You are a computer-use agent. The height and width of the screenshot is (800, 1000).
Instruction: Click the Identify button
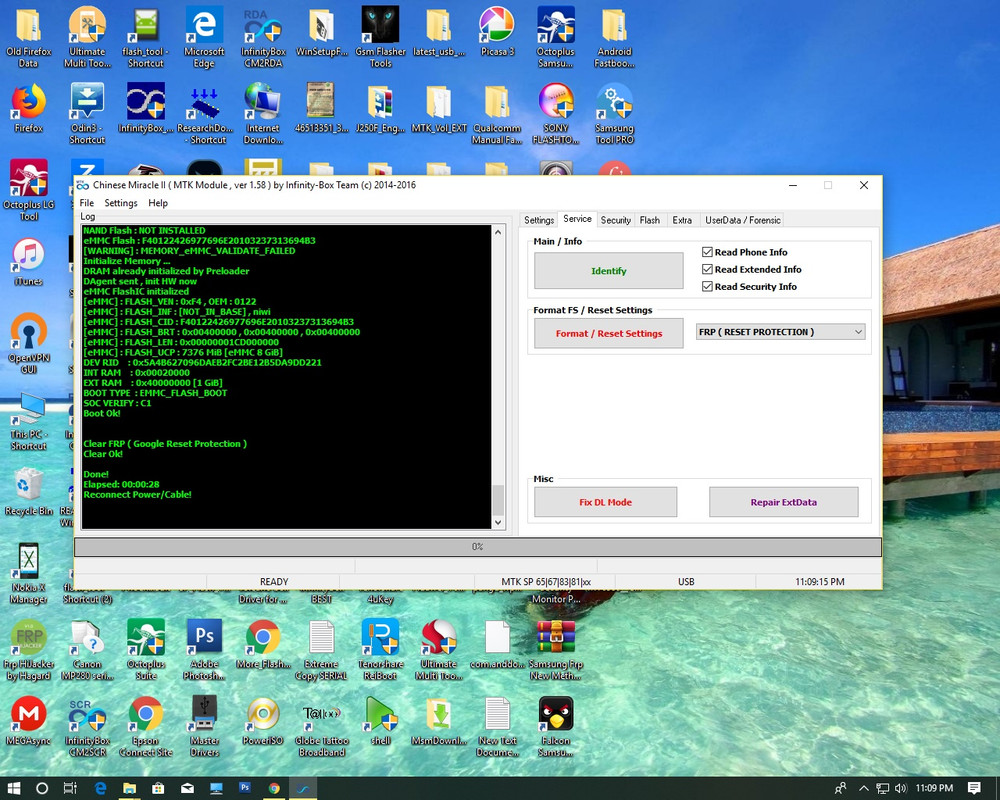[608, 270]
